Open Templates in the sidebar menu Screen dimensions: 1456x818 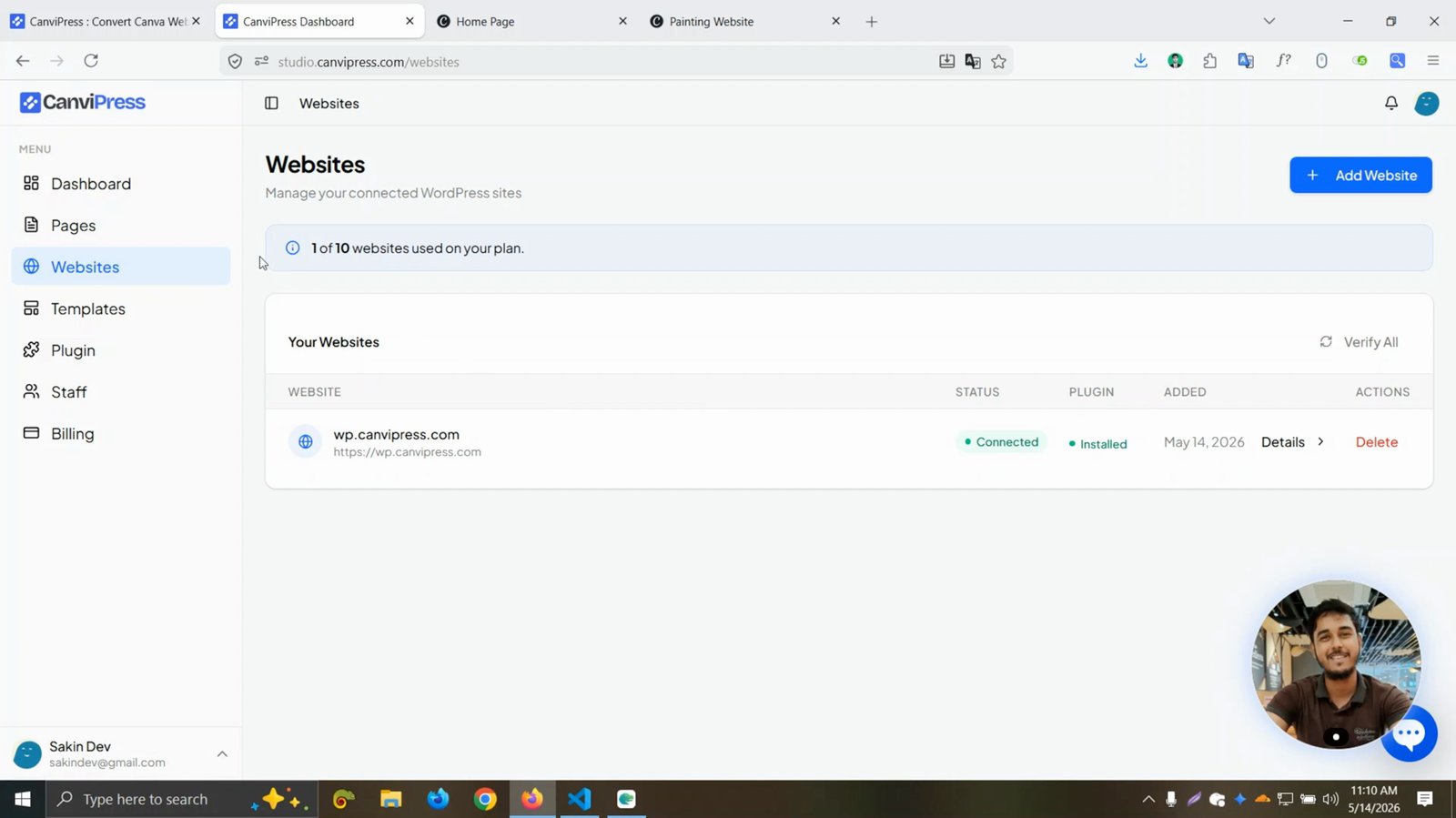[121, 309]
